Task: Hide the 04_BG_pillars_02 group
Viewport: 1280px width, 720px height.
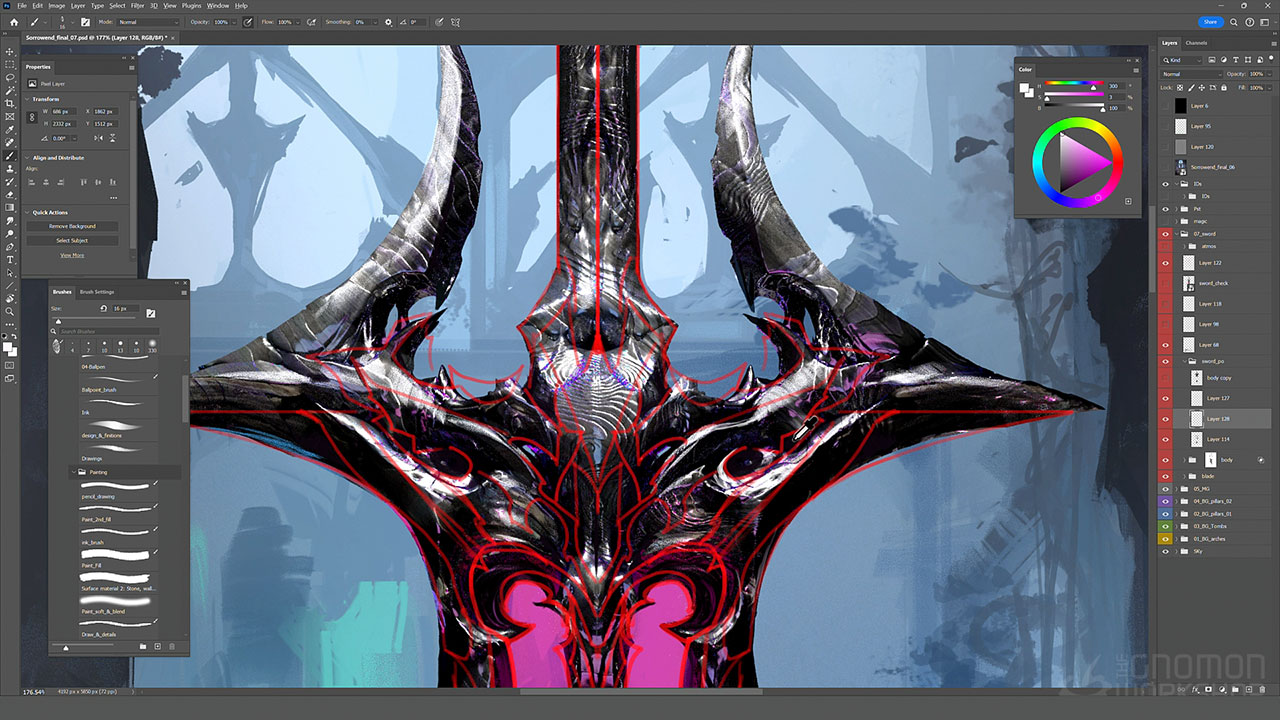Action: [1165, 501]
